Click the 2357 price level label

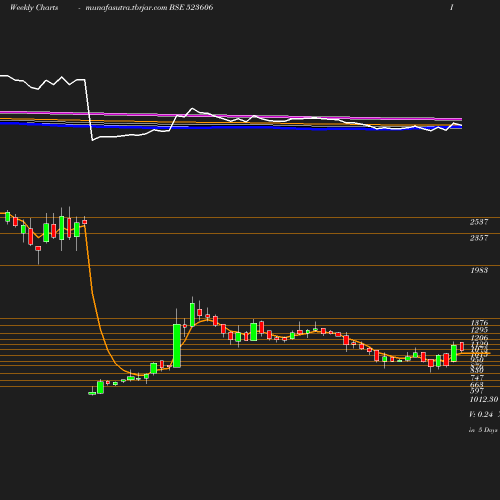pyautogui.click(x=479, y=238)
